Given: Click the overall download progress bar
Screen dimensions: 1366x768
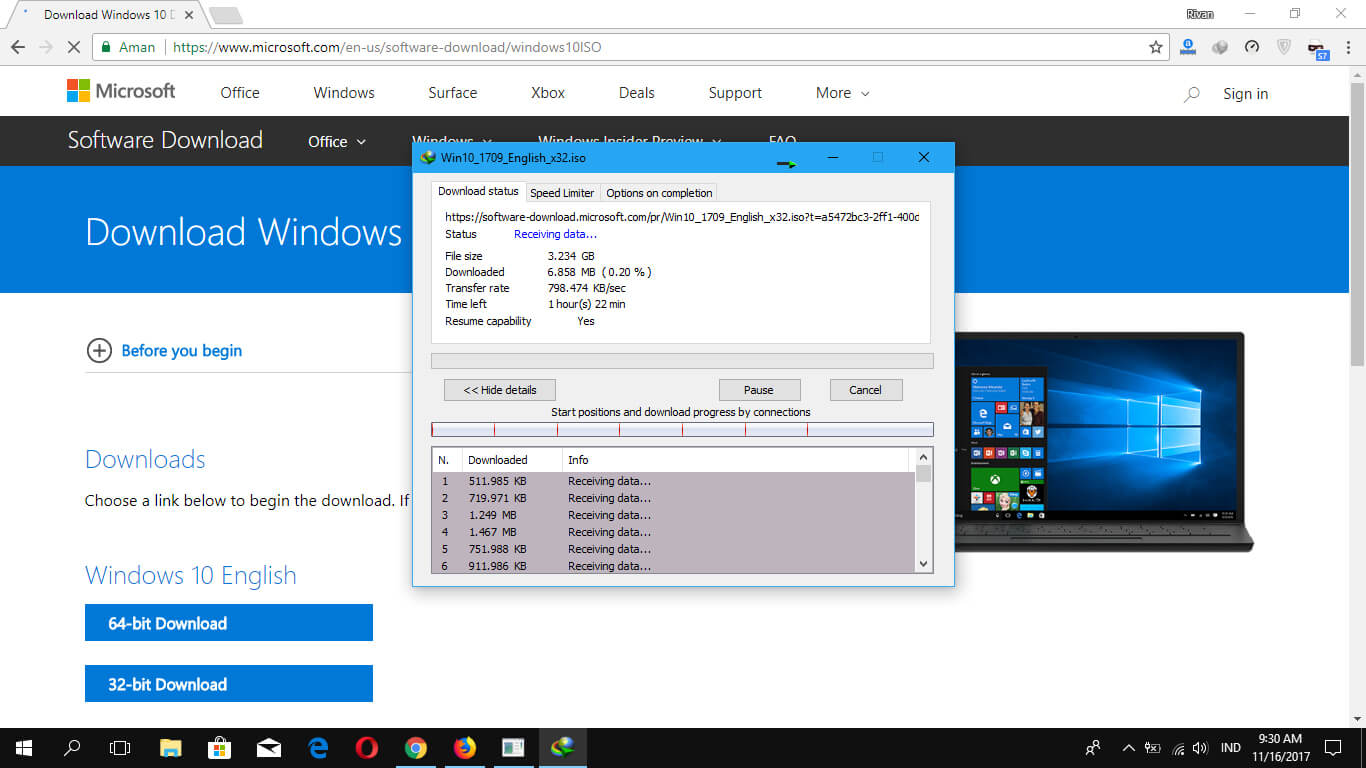Looking at the screenshot, I should point(682,361).
